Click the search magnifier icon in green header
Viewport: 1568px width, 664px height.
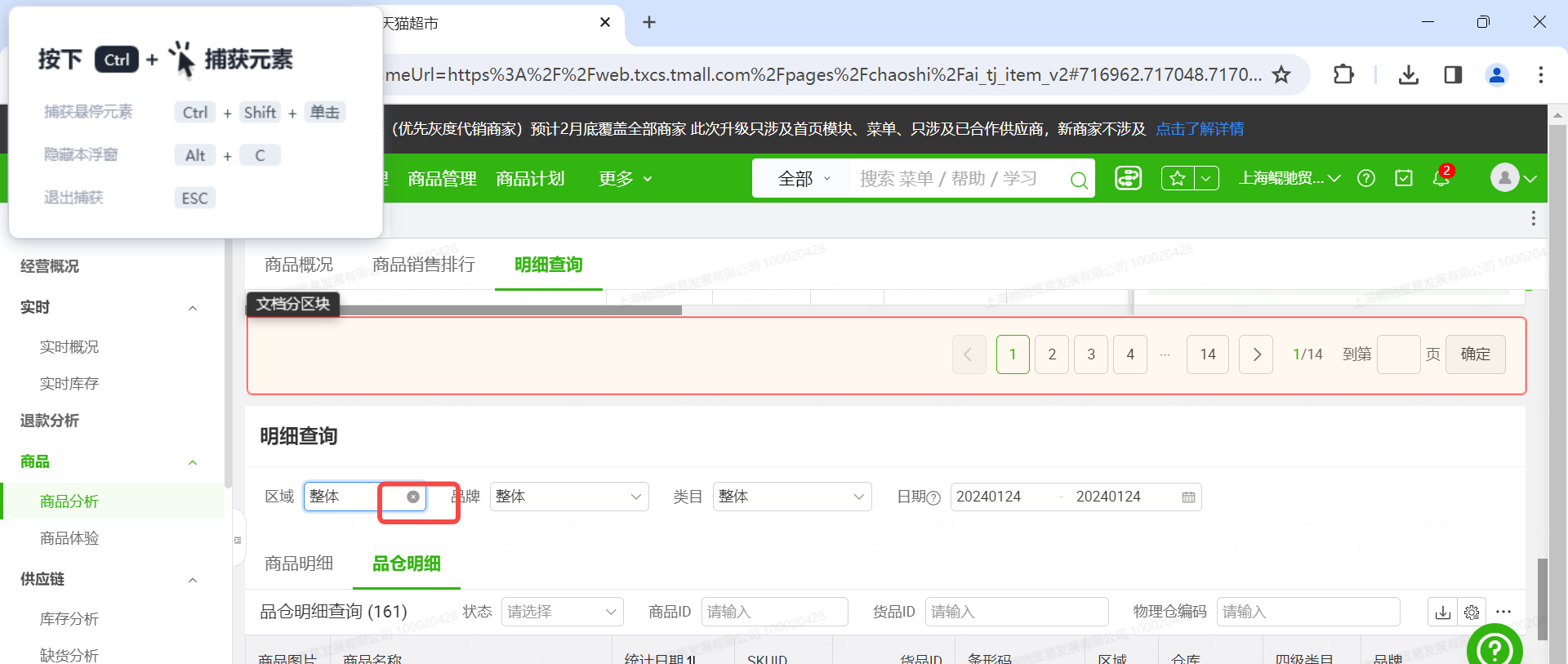1079,180
